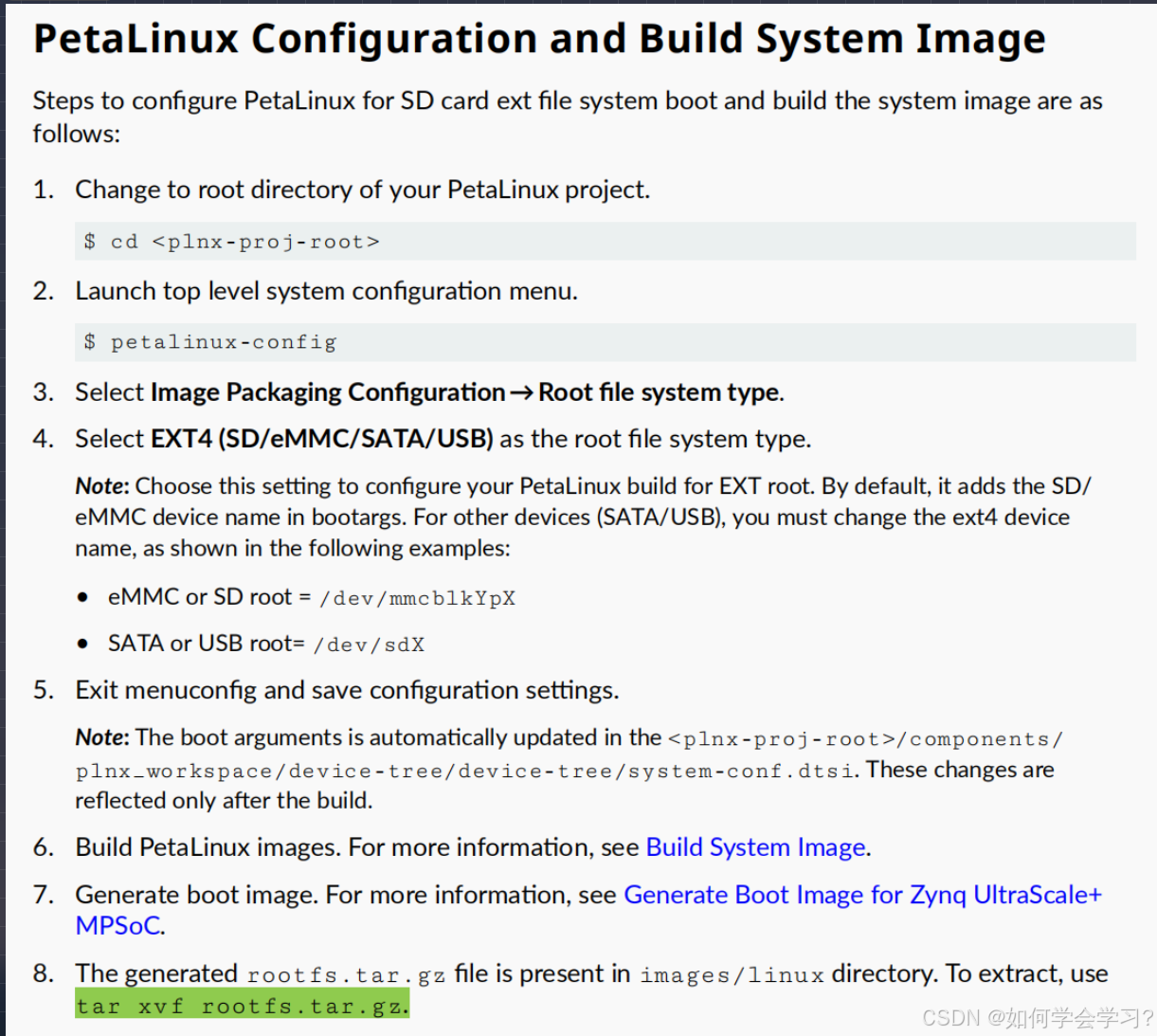The height and width of the screenshot is (1036, 1157).
Task: Click bold text 'Root file system type'
Action: click(659, 392)
